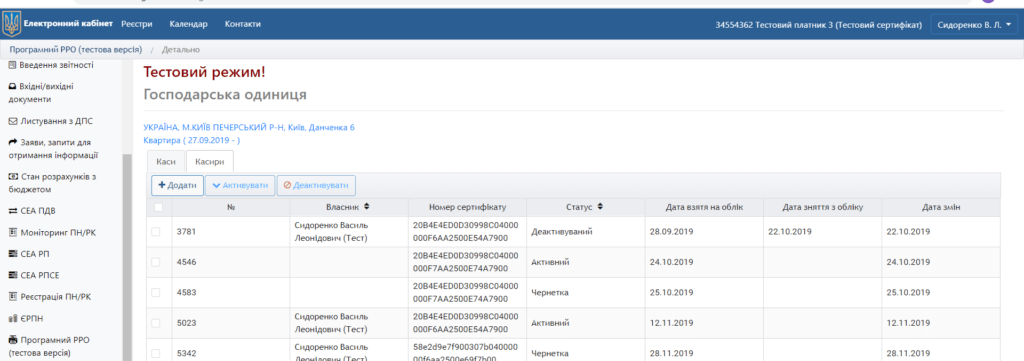Click the Чернетка status in row 4583
The image size is (1024, 361).
click(549, 292)
